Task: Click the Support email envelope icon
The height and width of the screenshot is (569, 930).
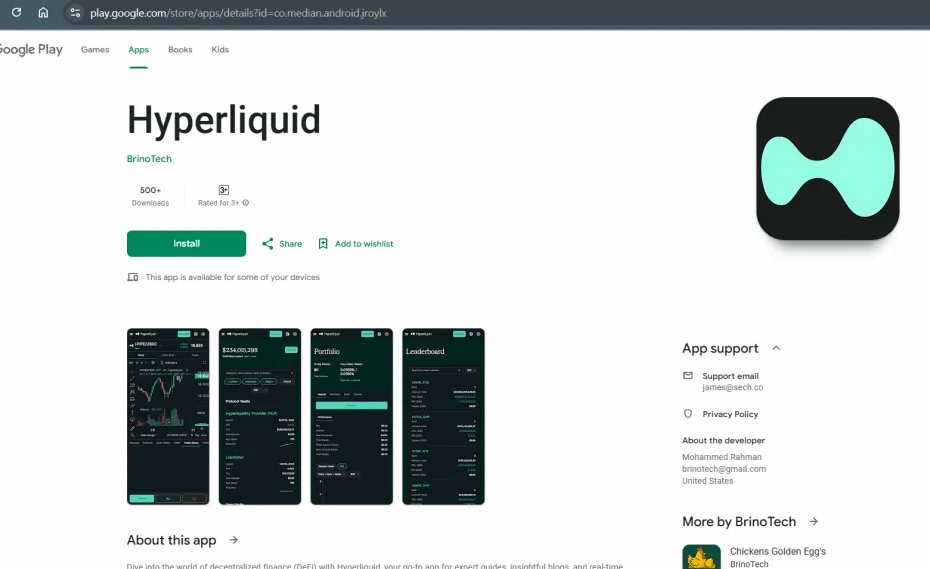Action: 688,376
